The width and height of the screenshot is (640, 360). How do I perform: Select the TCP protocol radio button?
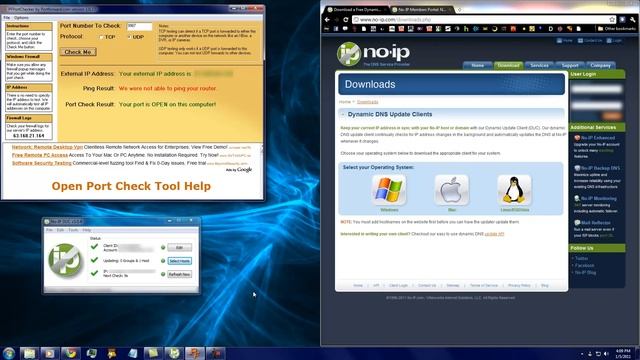click(x=101, y=37)
